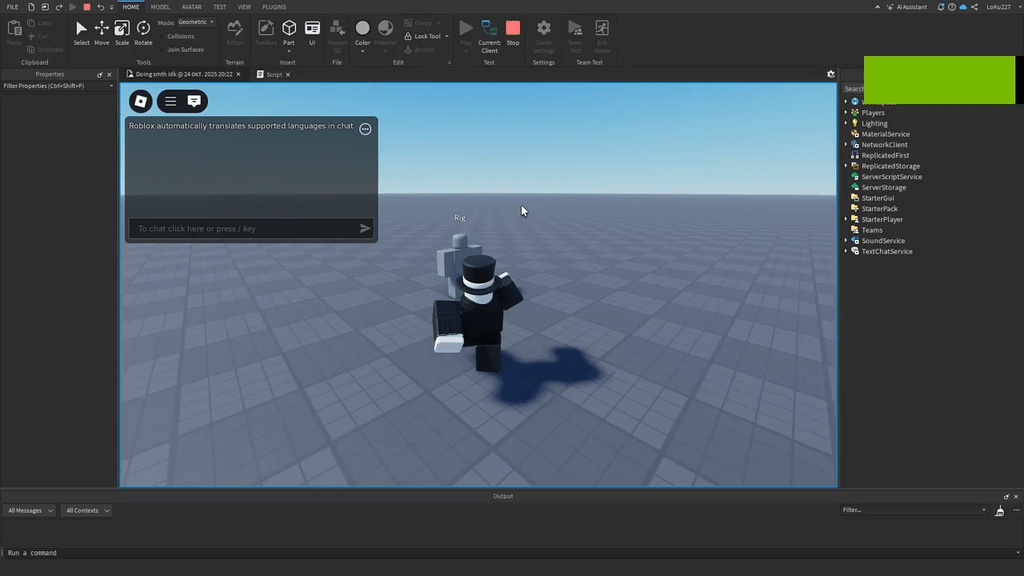1024x576 pixels.
Task: Open the FILE menu
Action: coord(12,7)
